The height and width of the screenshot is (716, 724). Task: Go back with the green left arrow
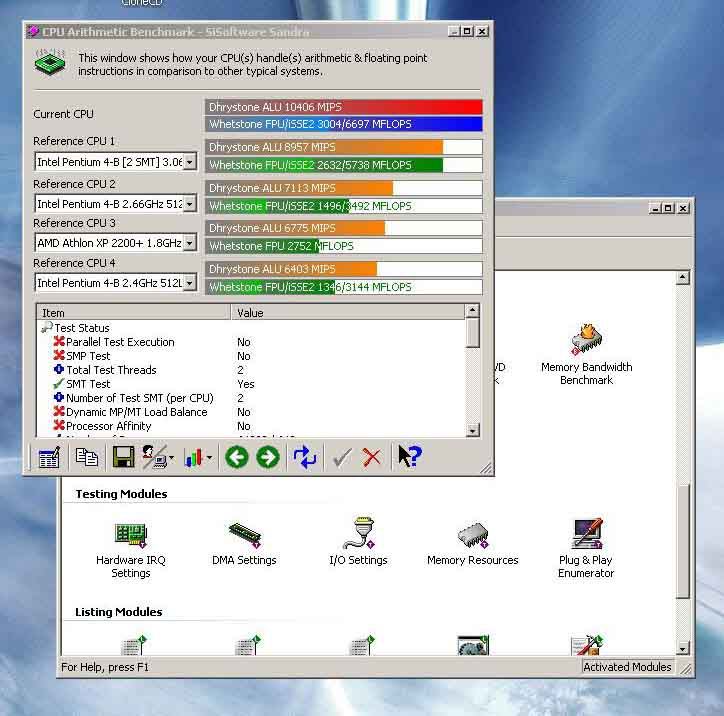tap(237, 457)
